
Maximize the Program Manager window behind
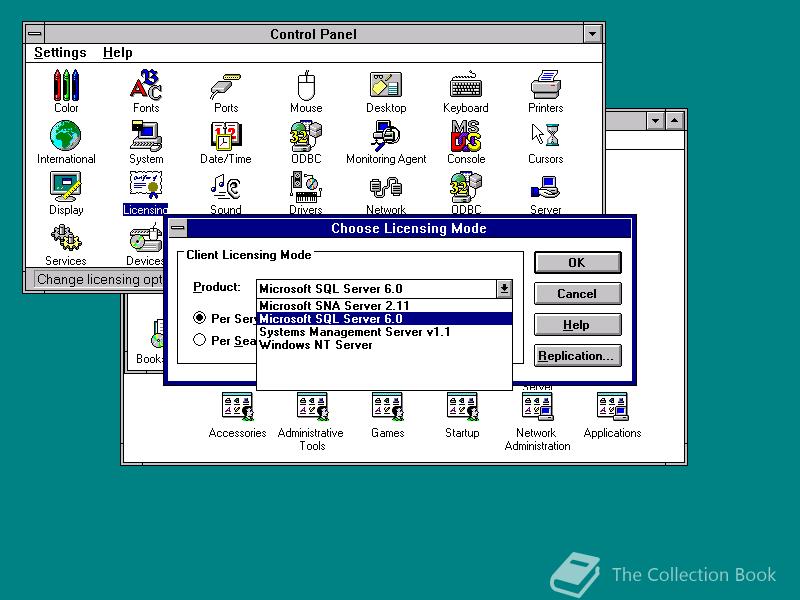pyautogui.click(x=674, y=121)
